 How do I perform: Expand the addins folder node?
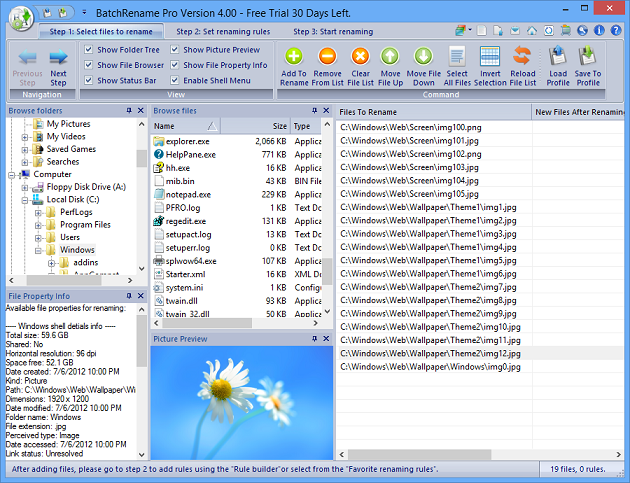click(51, 263)
